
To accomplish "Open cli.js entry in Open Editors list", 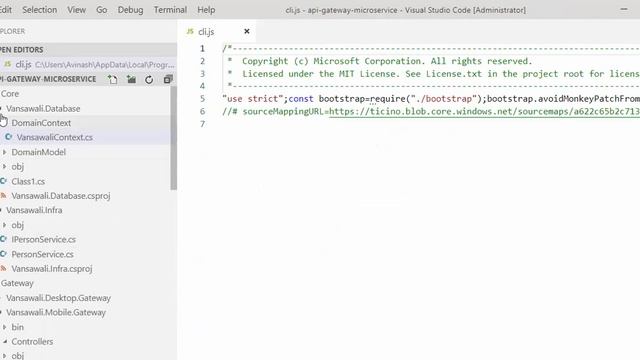I will 88,64.
